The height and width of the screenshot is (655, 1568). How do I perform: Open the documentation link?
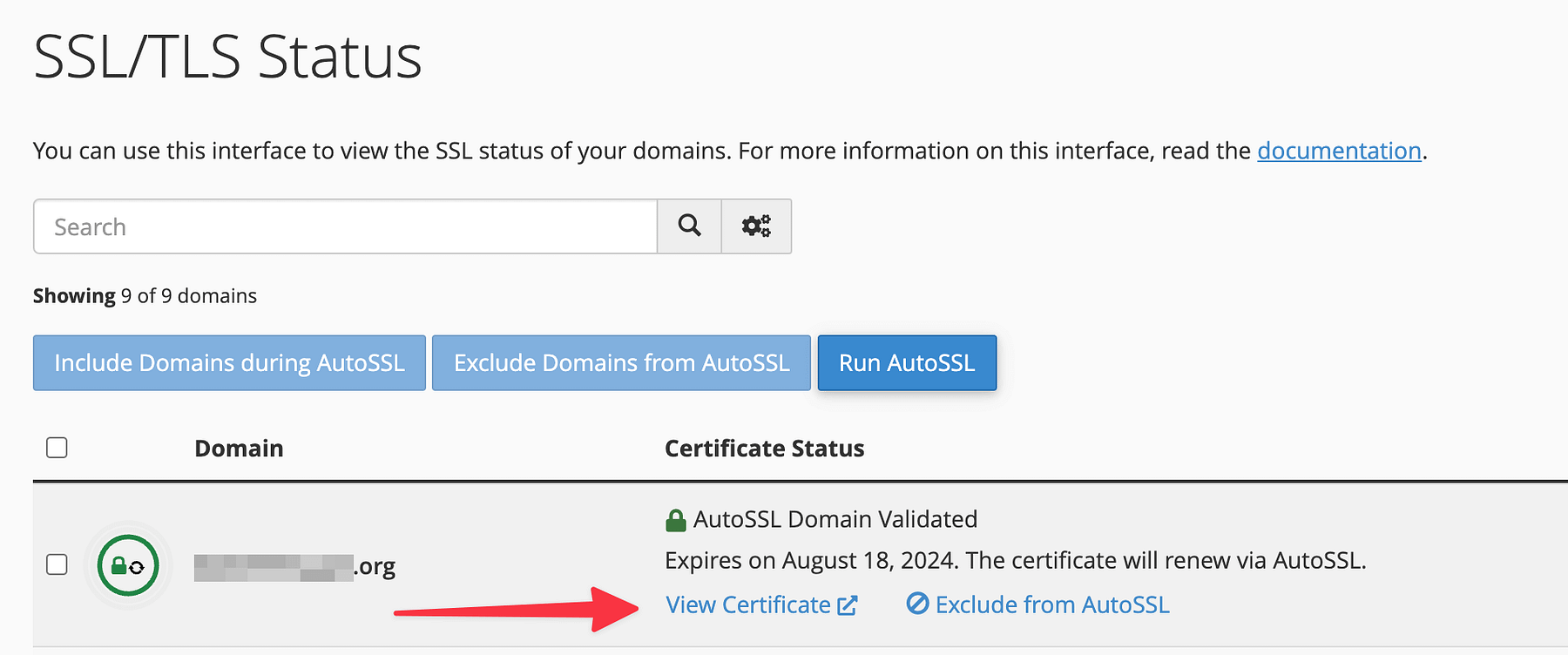coord(1339,151)
